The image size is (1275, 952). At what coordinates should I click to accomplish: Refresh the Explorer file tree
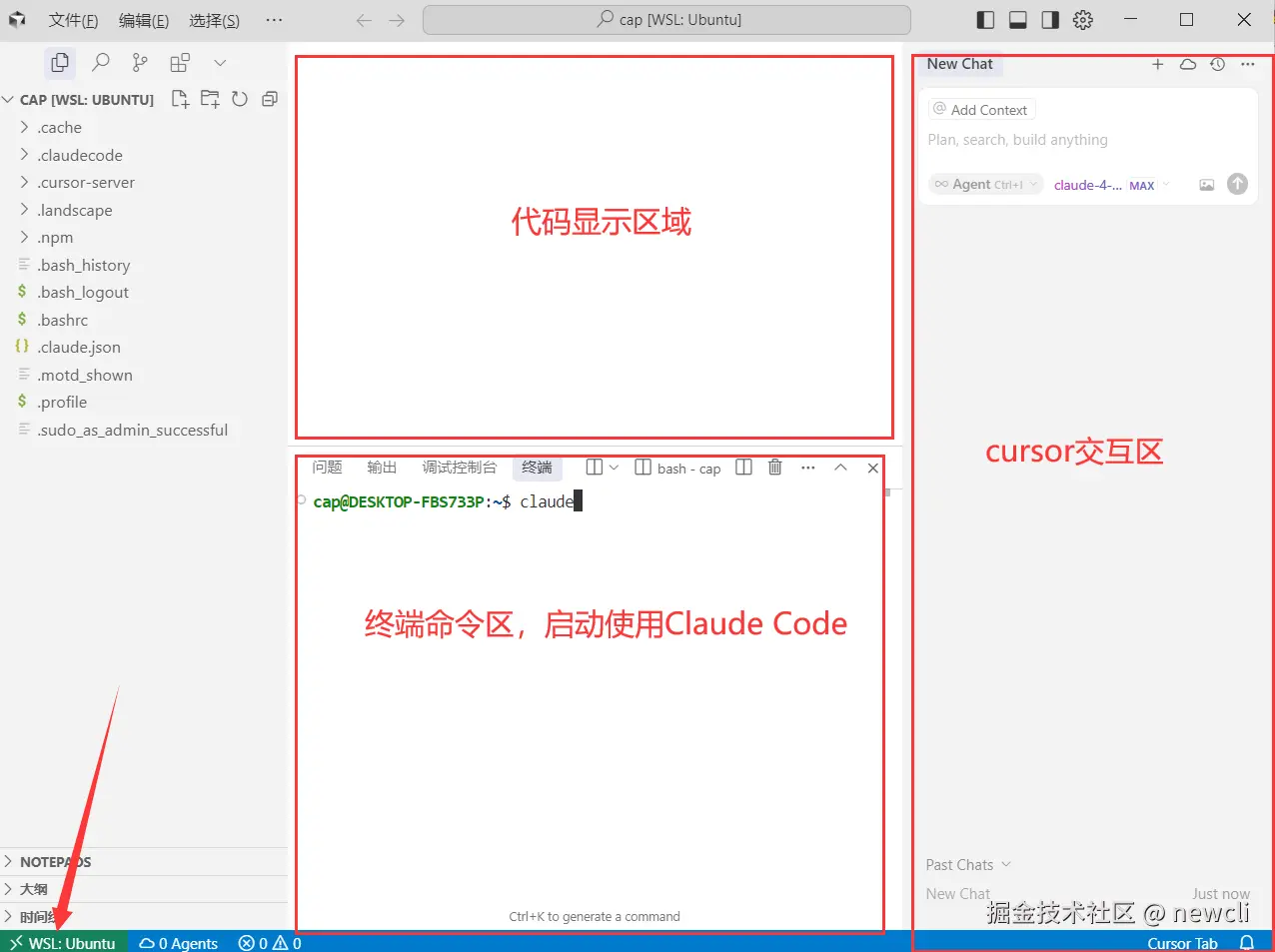tap(240, 99)
